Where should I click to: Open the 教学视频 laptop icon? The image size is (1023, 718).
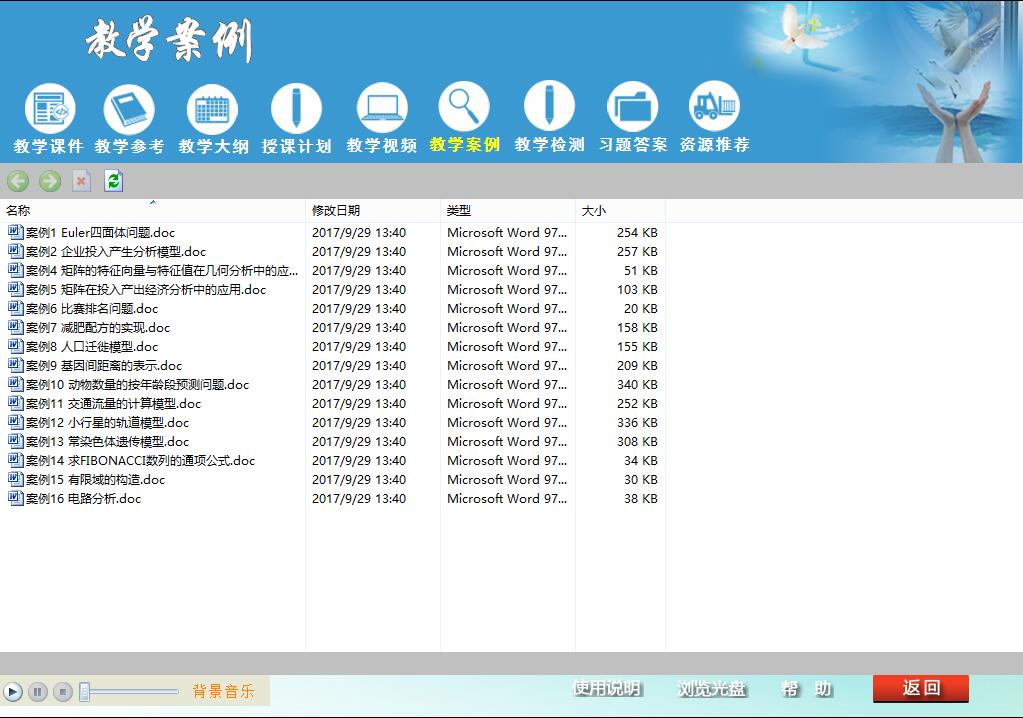click(x=382, y=108)
